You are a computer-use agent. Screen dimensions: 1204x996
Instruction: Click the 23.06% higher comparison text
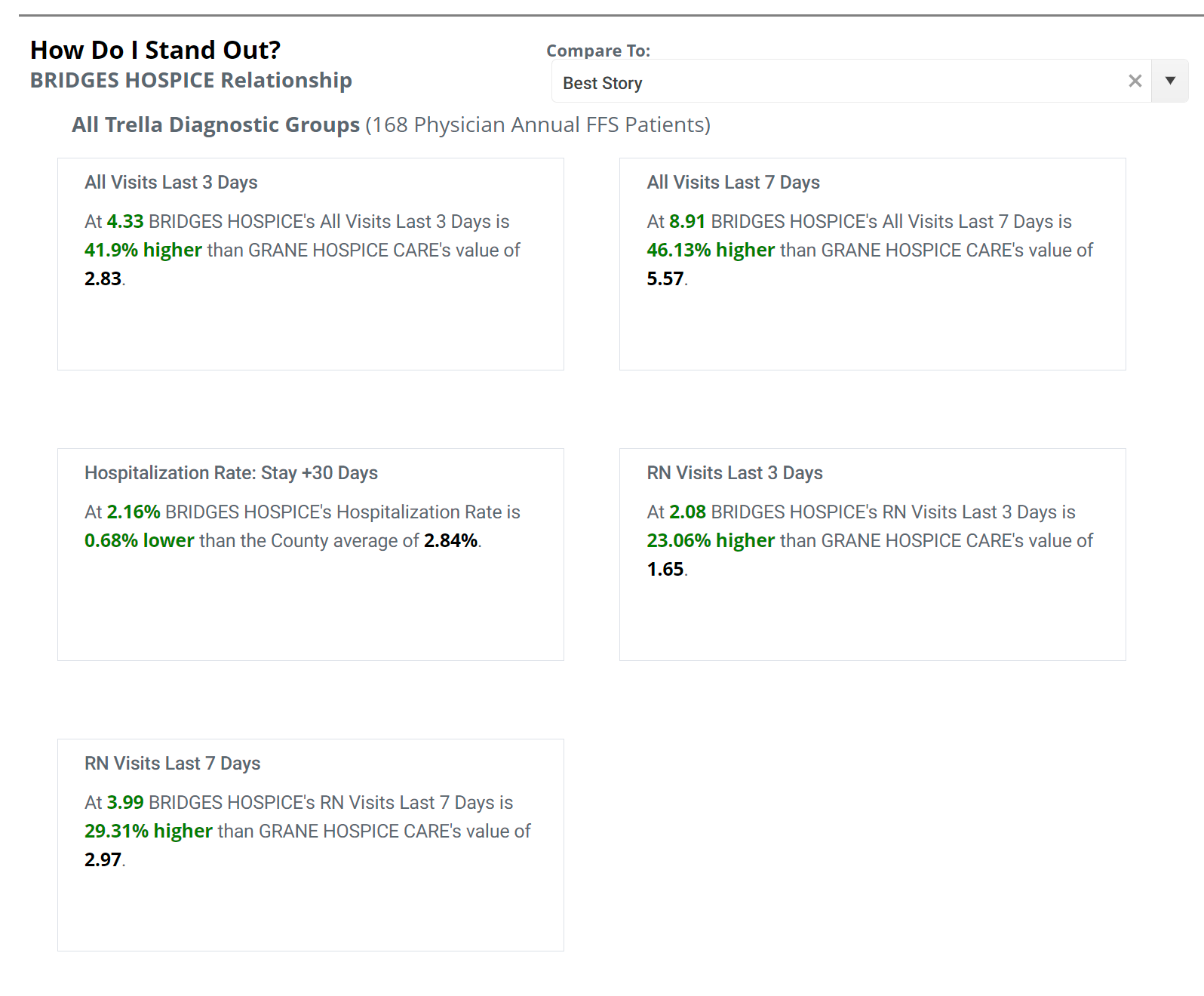(x=711, y=540)
